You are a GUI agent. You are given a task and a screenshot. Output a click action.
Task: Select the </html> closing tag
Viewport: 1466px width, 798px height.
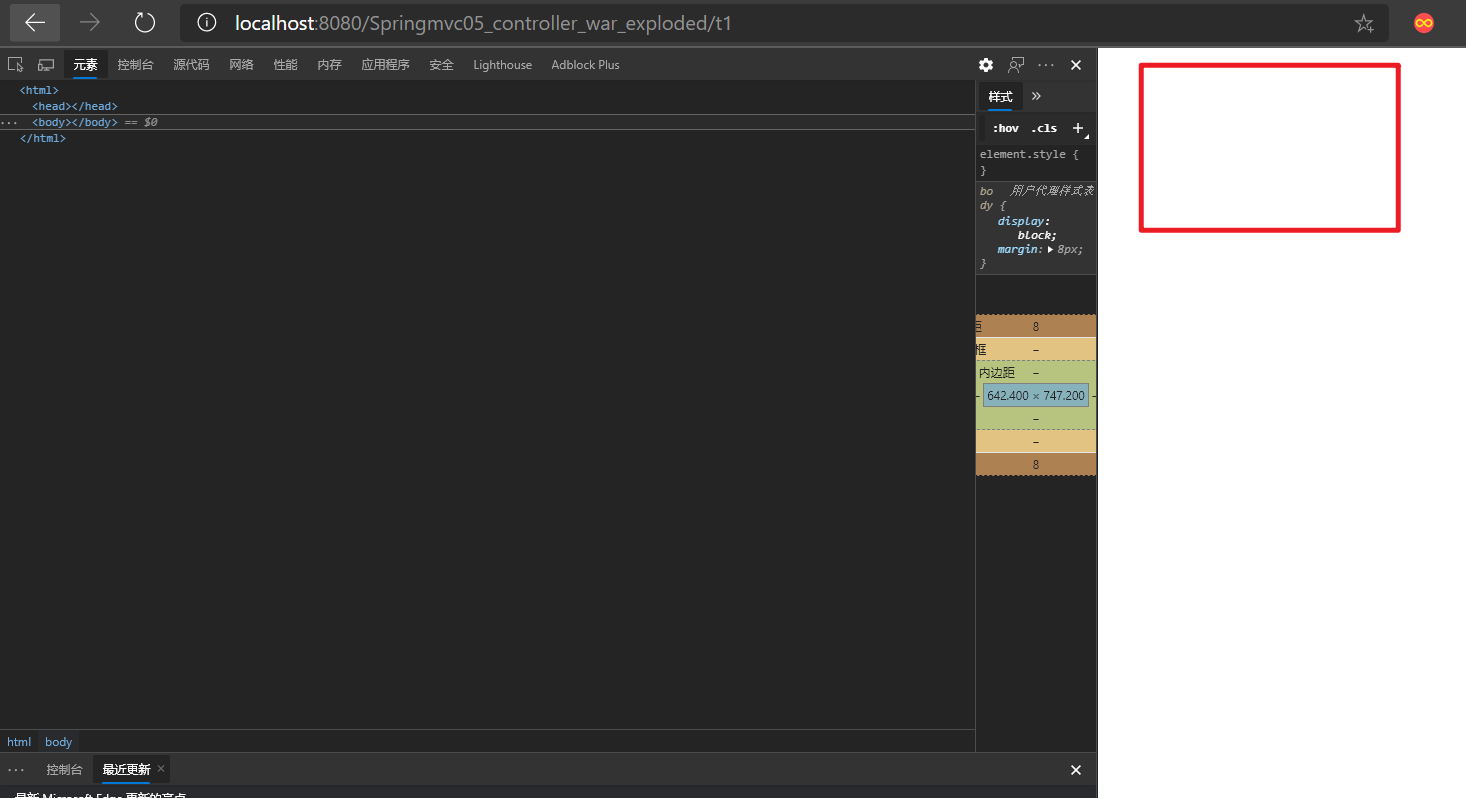43,138
